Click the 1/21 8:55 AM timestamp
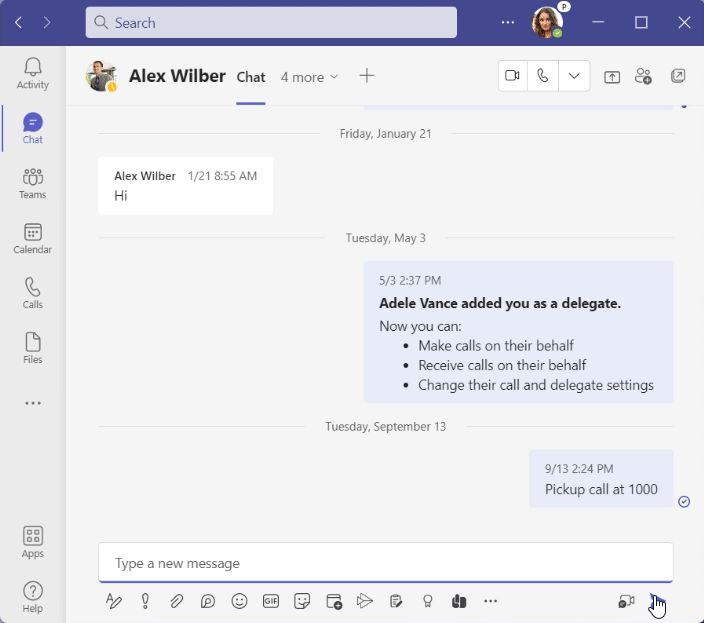Screen dimensions: 704x623 click(x=222, y=176)
